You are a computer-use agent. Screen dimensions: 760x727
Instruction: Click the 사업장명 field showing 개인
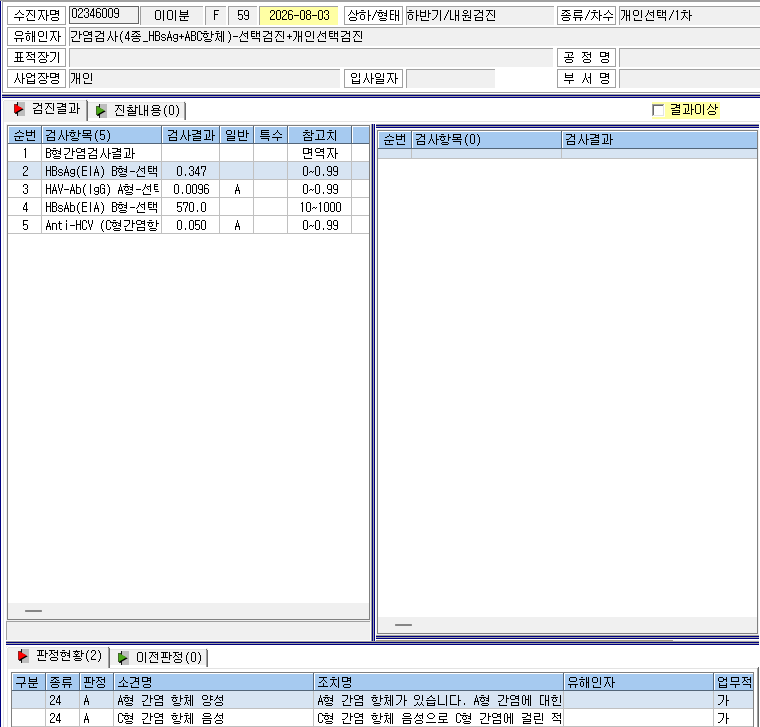click(205, 79)
